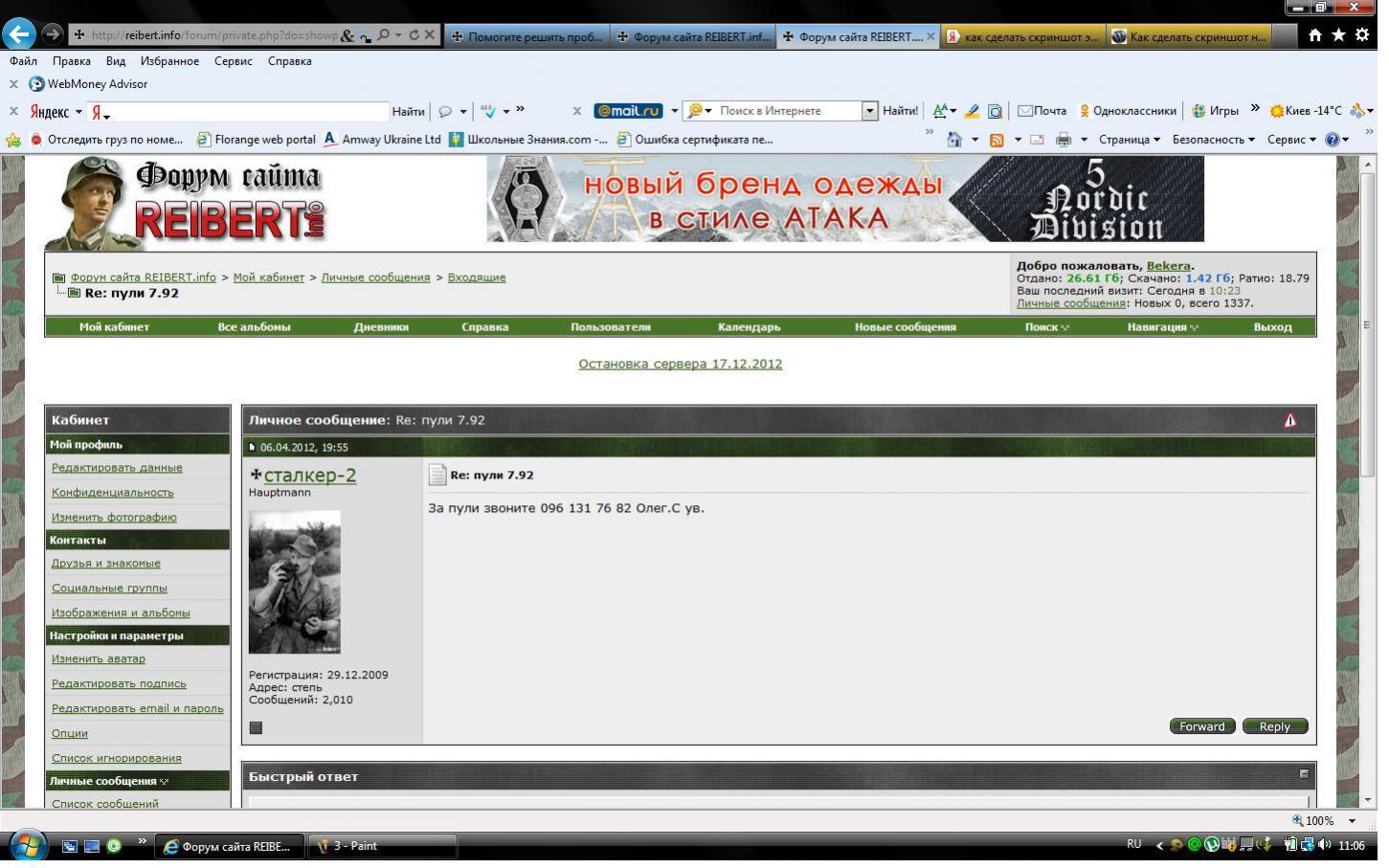The image size is (1389, 868).
Task: Click the Yandex toolbar logo
Action: [50, 112]
